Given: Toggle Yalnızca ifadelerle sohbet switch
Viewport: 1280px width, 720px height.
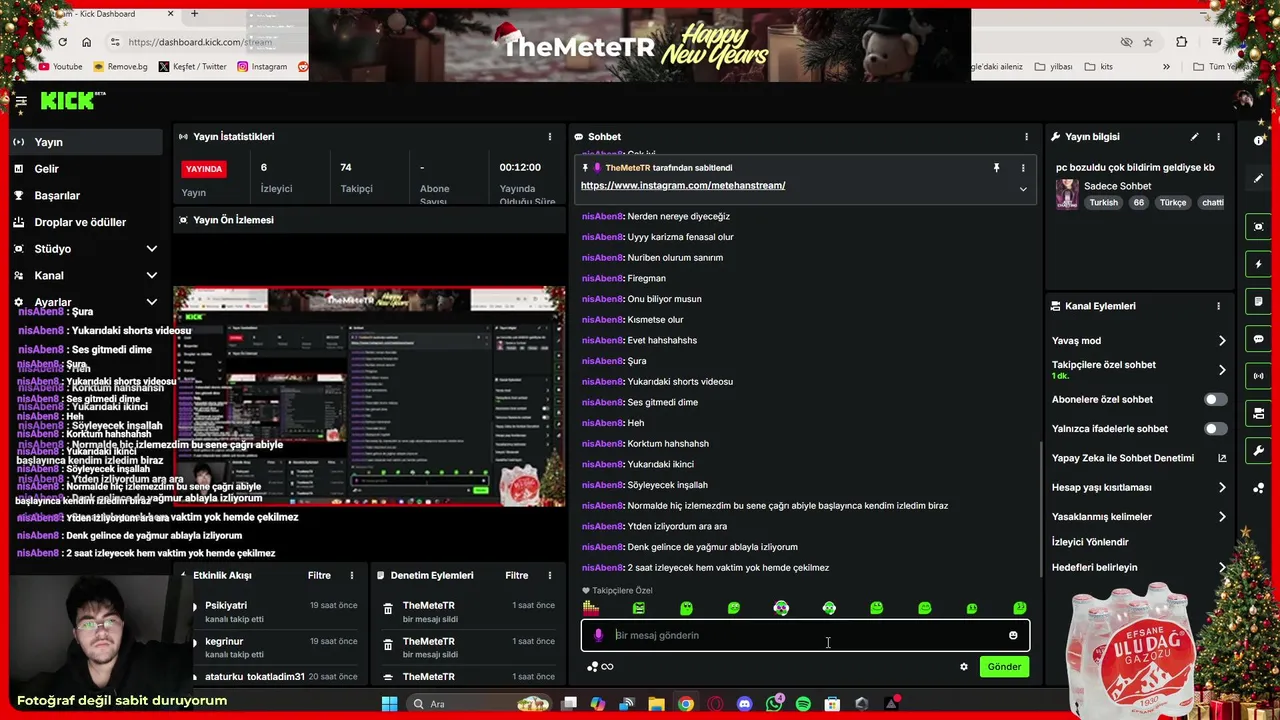Looking at the screenshot, I should 1214,429.
